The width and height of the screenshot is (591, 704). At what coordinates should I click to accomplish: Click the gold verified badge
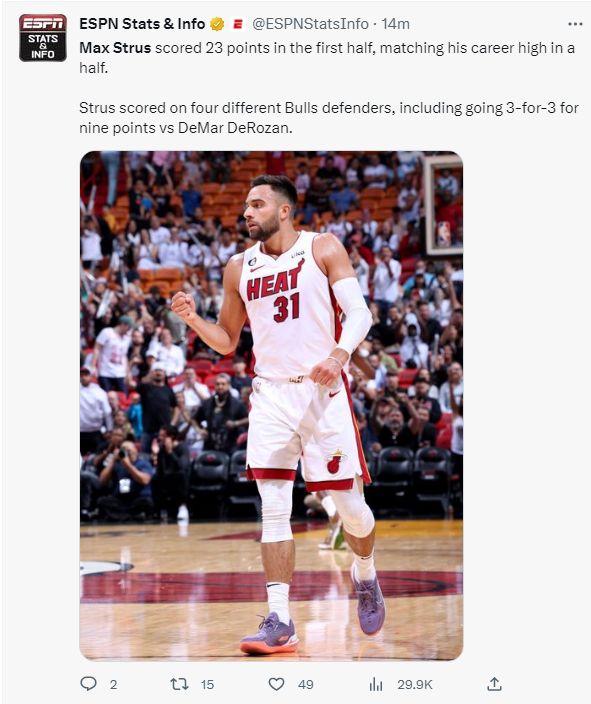click(217, 24)
